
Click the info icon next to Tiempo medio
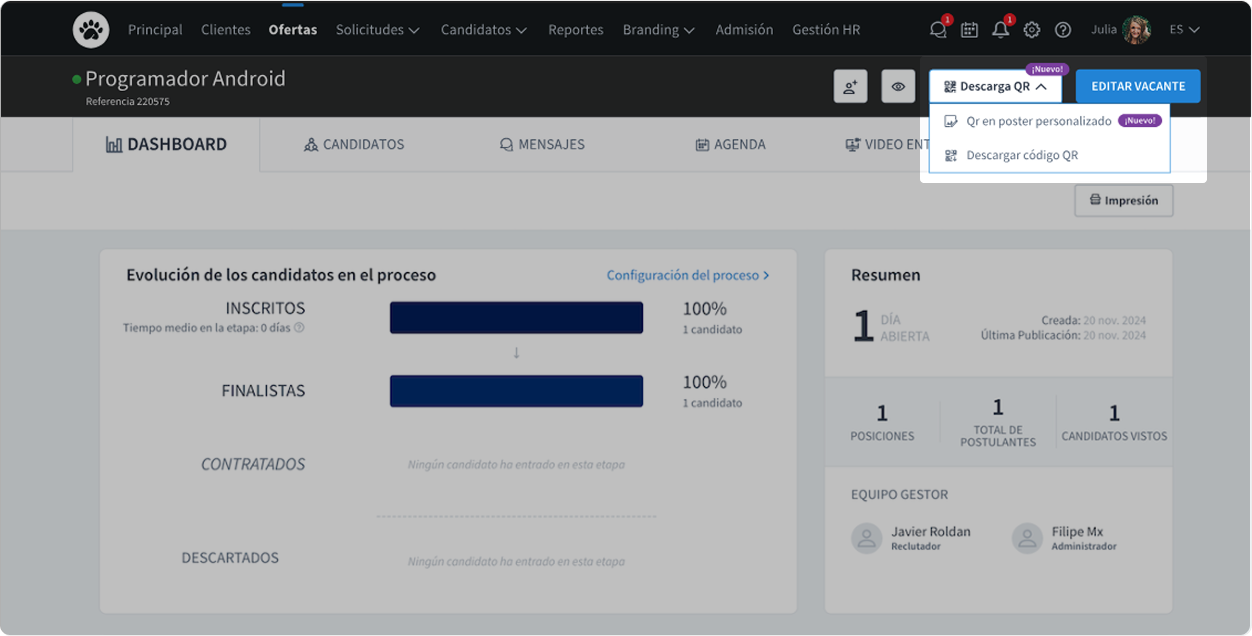(299, 328)
